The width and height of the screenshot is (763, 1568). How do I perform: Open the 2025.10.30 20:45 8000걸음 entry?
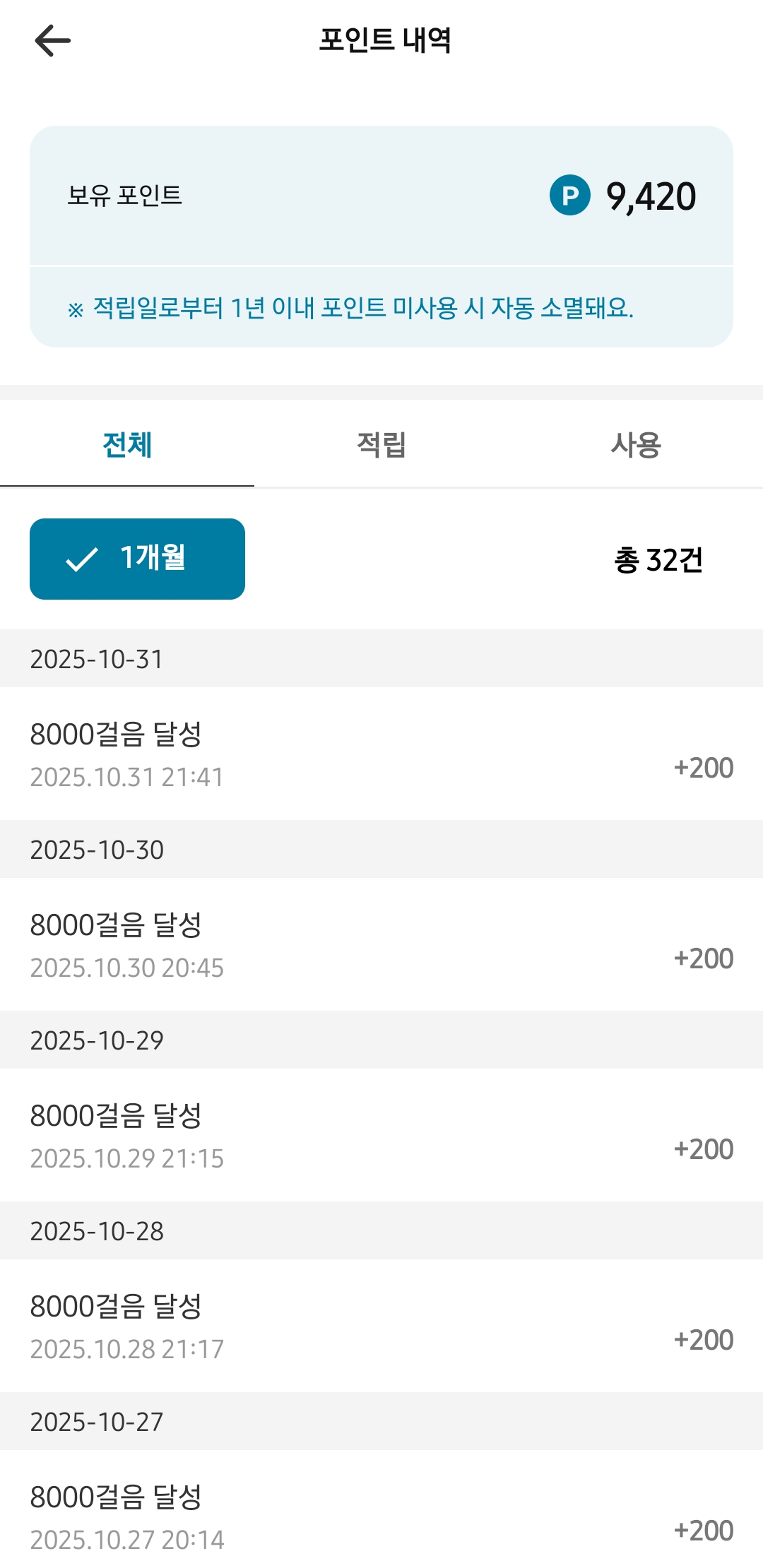[x=381, y=945]
